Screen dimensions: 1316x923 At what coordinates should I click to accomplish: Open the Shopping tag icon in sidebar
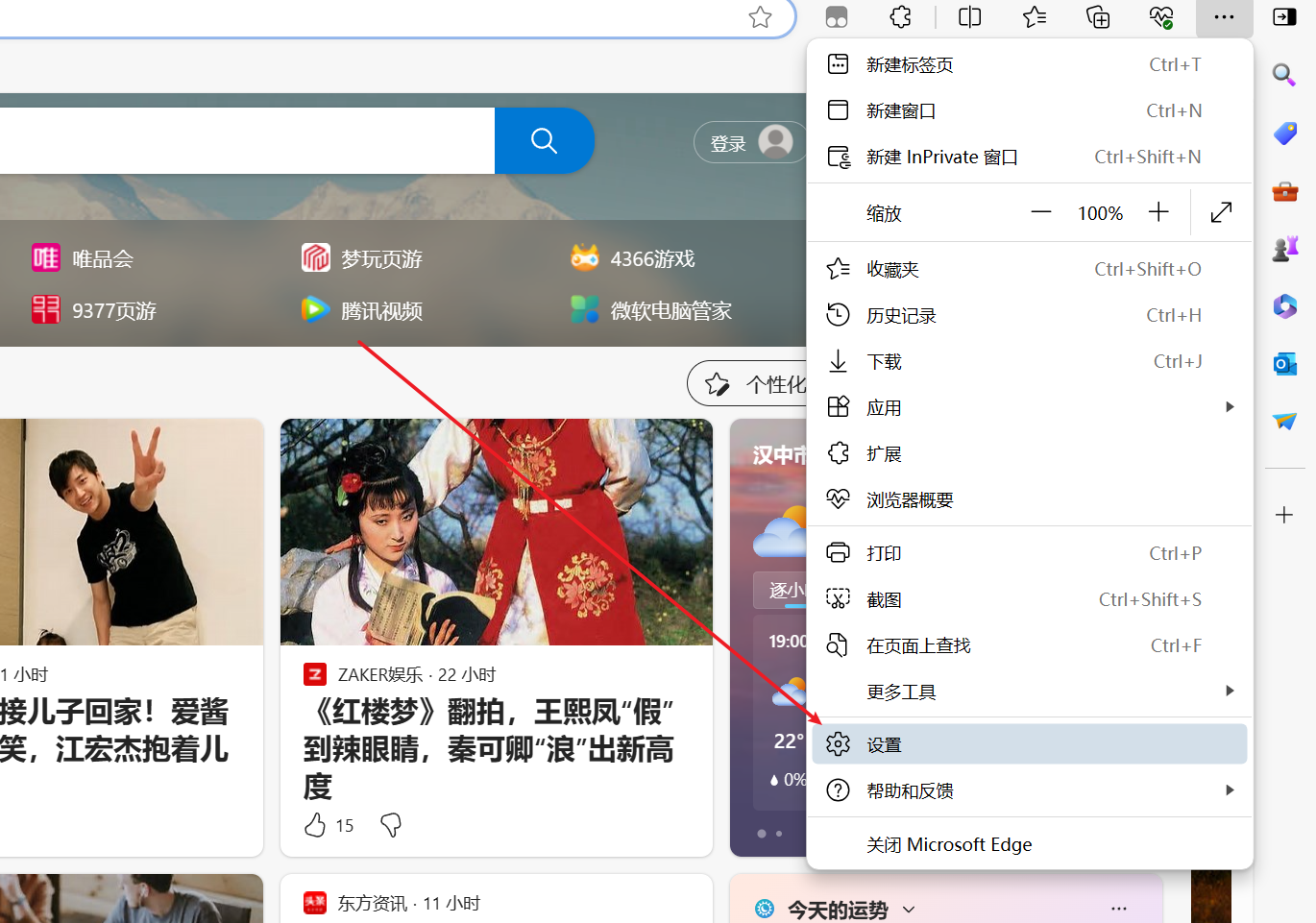pyautogui.click(x=1284, y=134)
